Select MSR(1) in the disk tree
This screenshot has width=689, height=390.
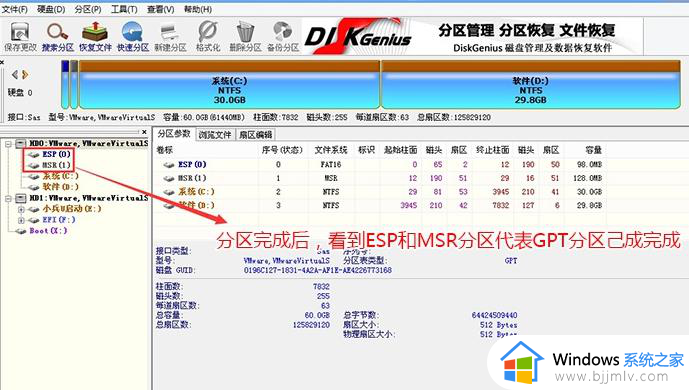point(56,165)
